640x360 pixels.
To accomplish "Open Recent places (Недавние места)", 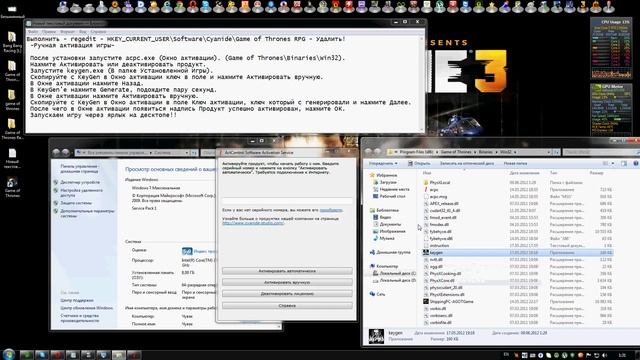I will [391, 189].
